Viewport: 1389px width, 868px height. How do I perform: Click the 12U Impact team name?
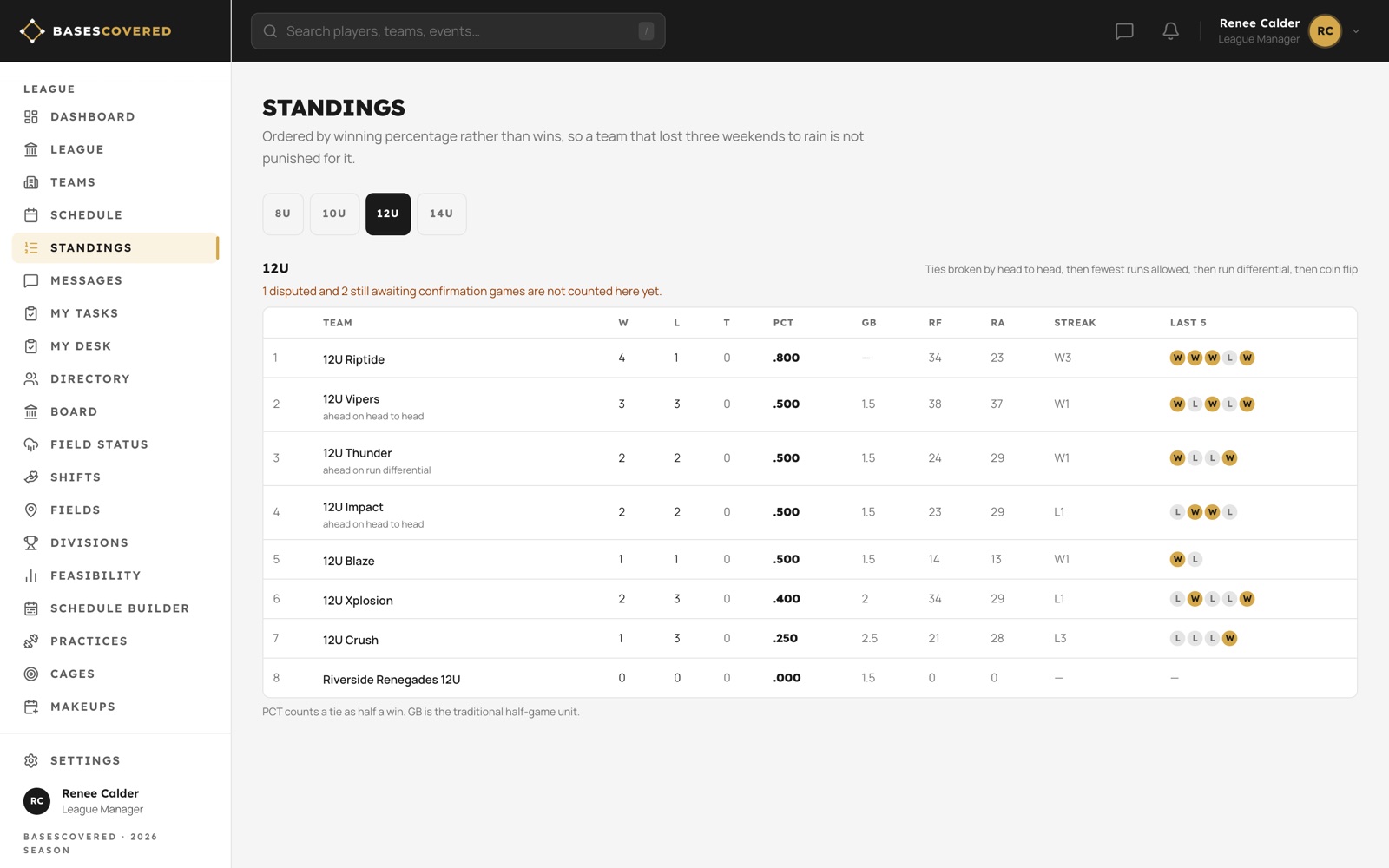pos(352,507)
